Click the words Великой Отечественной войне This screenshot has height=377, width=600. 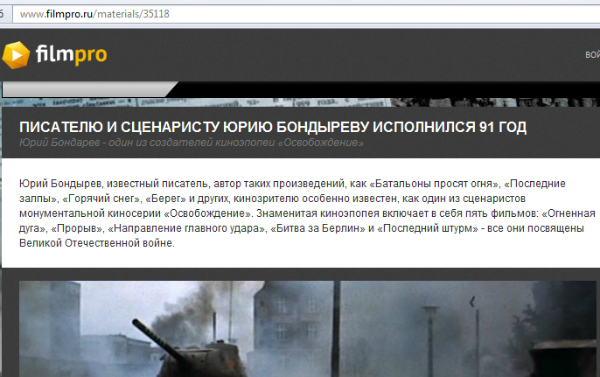[96, 243]
